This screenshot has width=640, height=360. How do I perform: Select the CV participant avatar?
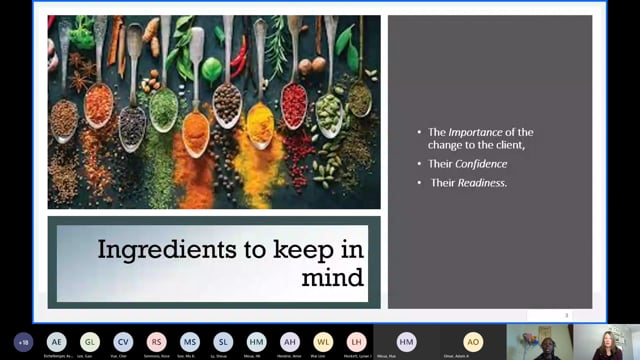click(x=123, y=342)
